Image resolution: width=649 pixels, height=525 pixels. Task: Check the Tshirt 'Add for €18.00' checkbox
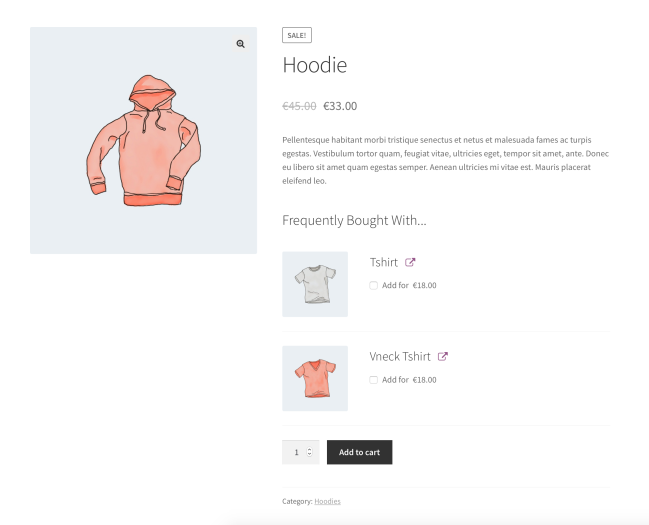point(374,285)
